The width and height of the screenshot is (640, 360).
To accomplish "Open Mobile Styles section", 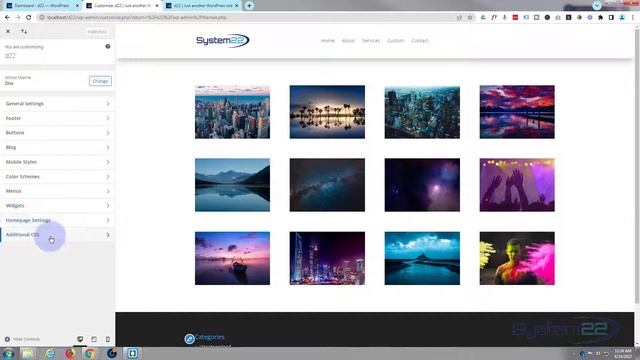I will (58, 162).
